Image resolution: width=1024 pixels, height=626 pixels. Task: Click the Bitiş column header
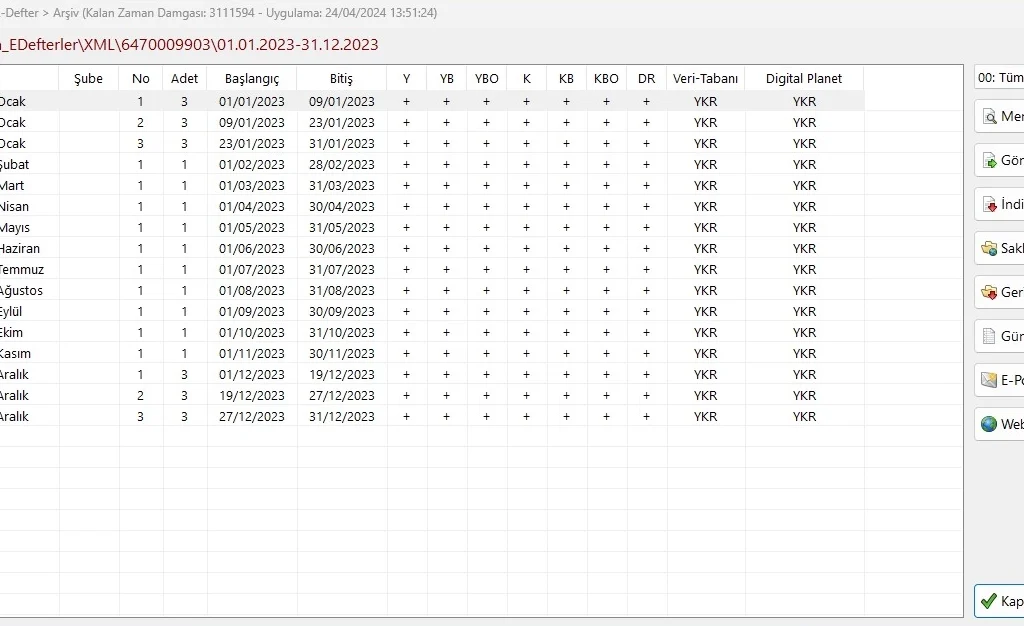click(x=341, y=79)
